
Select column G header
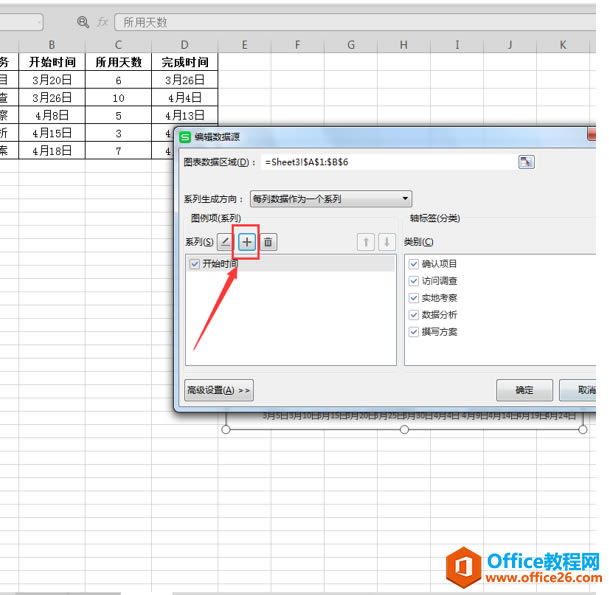tap(351, 45)
